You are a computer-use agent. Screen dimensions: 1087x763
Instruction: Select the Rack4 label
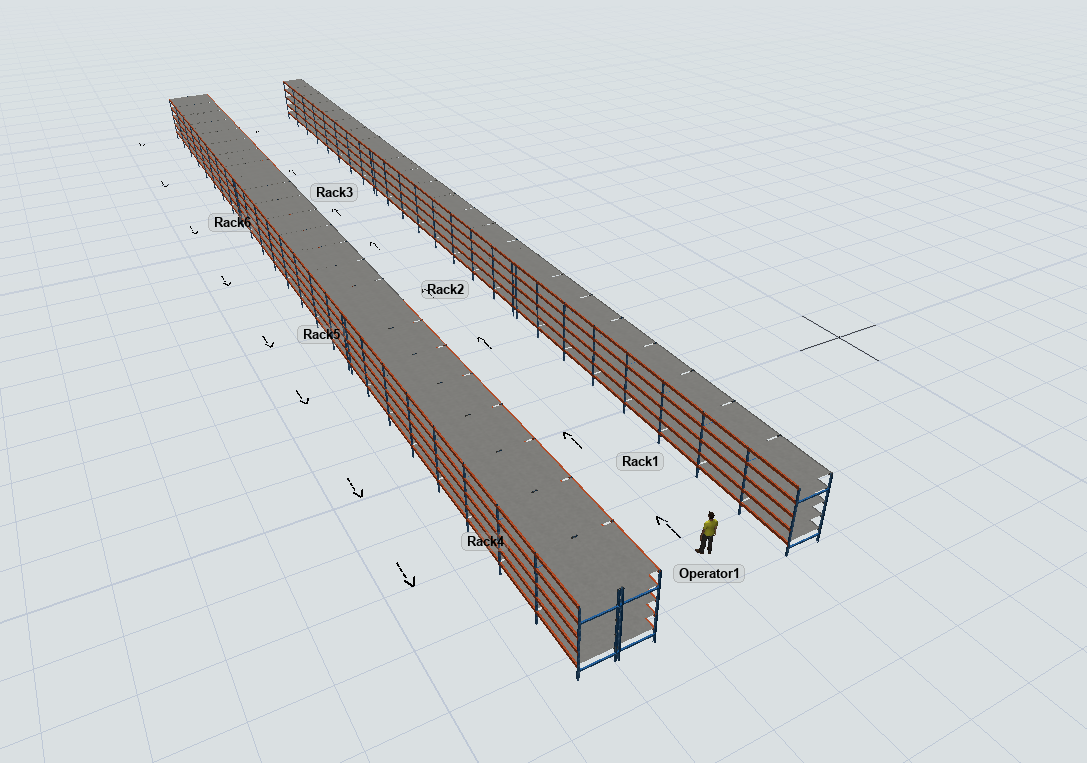coord(485,541)
